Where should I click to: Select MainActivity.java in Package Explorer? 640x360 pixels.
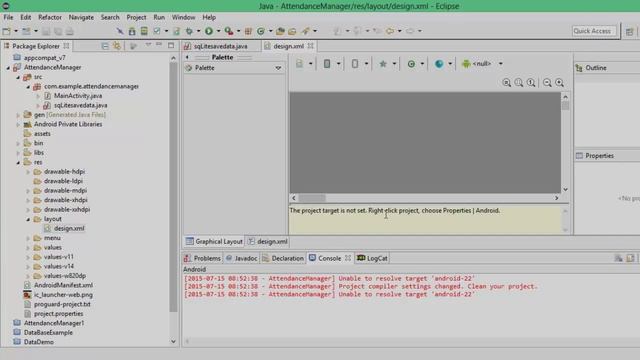coord(78,96)
